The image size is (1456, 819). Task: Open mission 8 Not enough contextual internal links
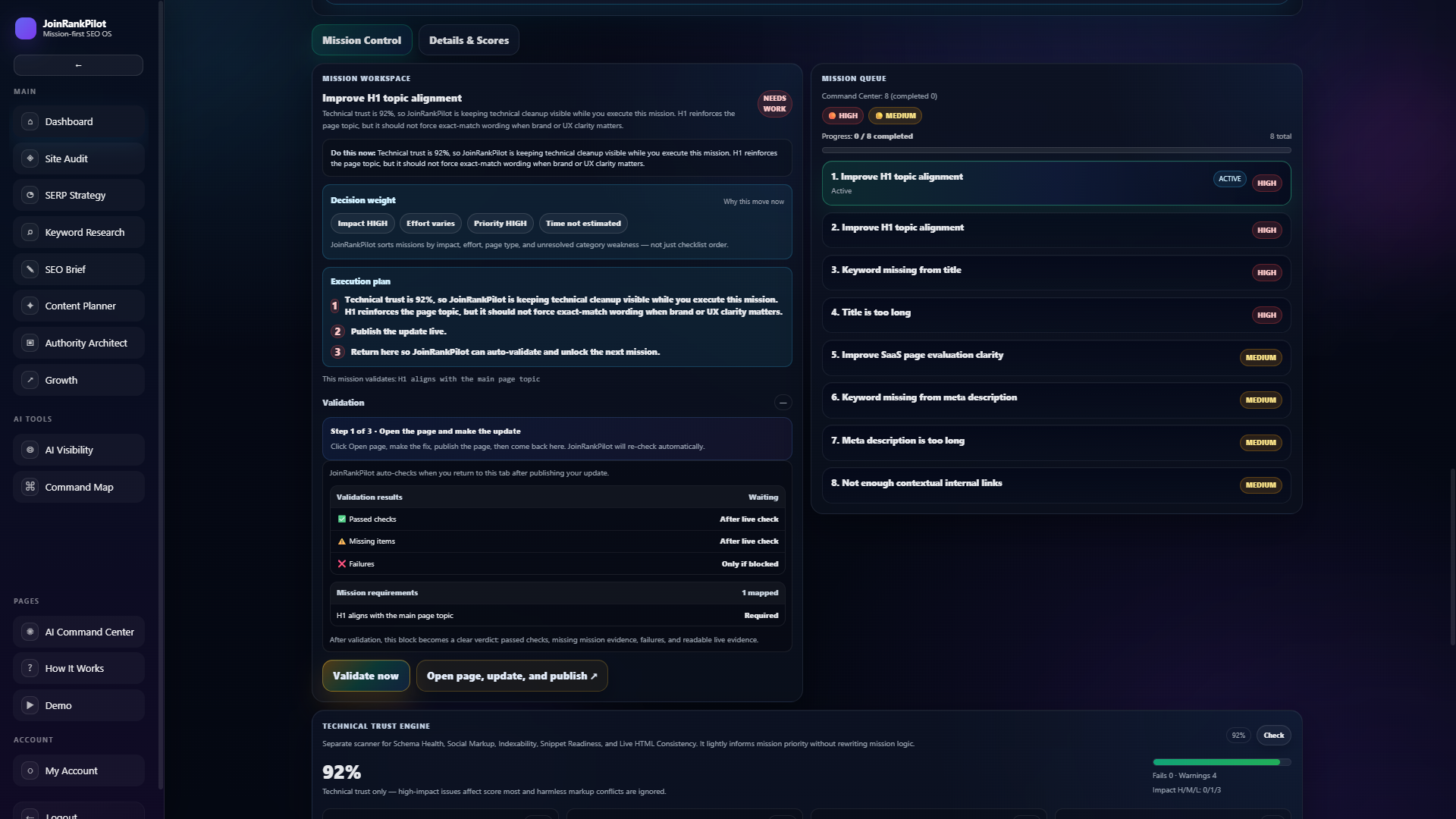coord(1056,485)
